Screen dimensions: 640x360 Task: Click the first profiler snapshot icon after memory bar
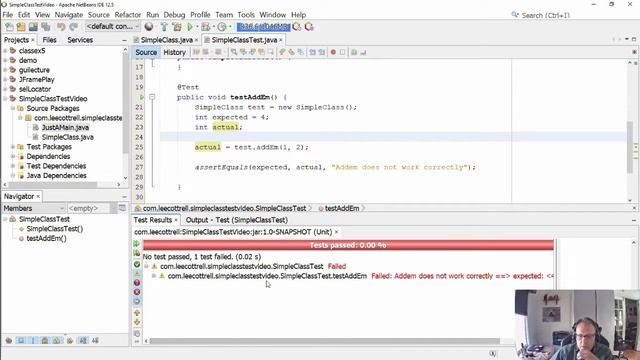pos(297,27)
